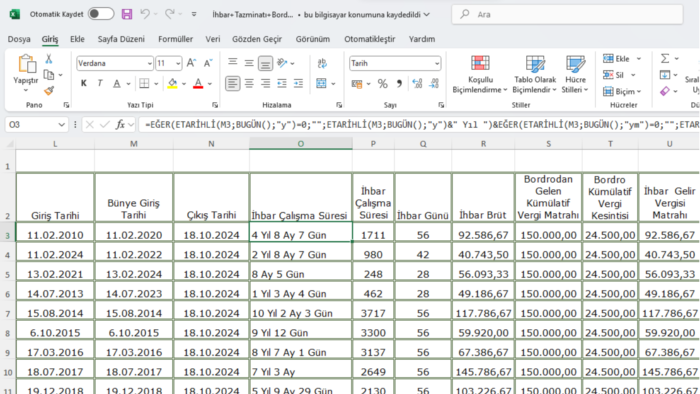Screen dimensions: 700x394
Task: Click the text orientation icon
Action: click(282, 63)
